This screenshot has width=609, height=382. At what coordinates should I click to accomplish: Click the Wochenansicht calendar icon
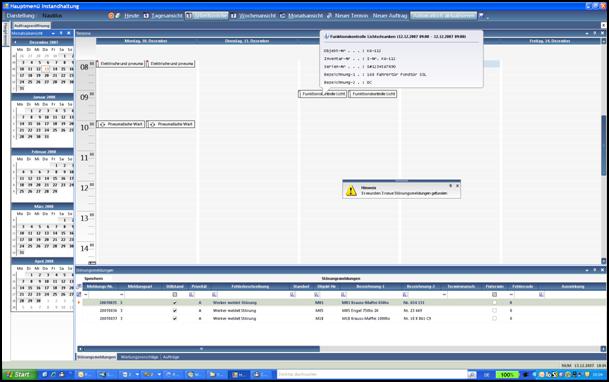pos(233,16)
